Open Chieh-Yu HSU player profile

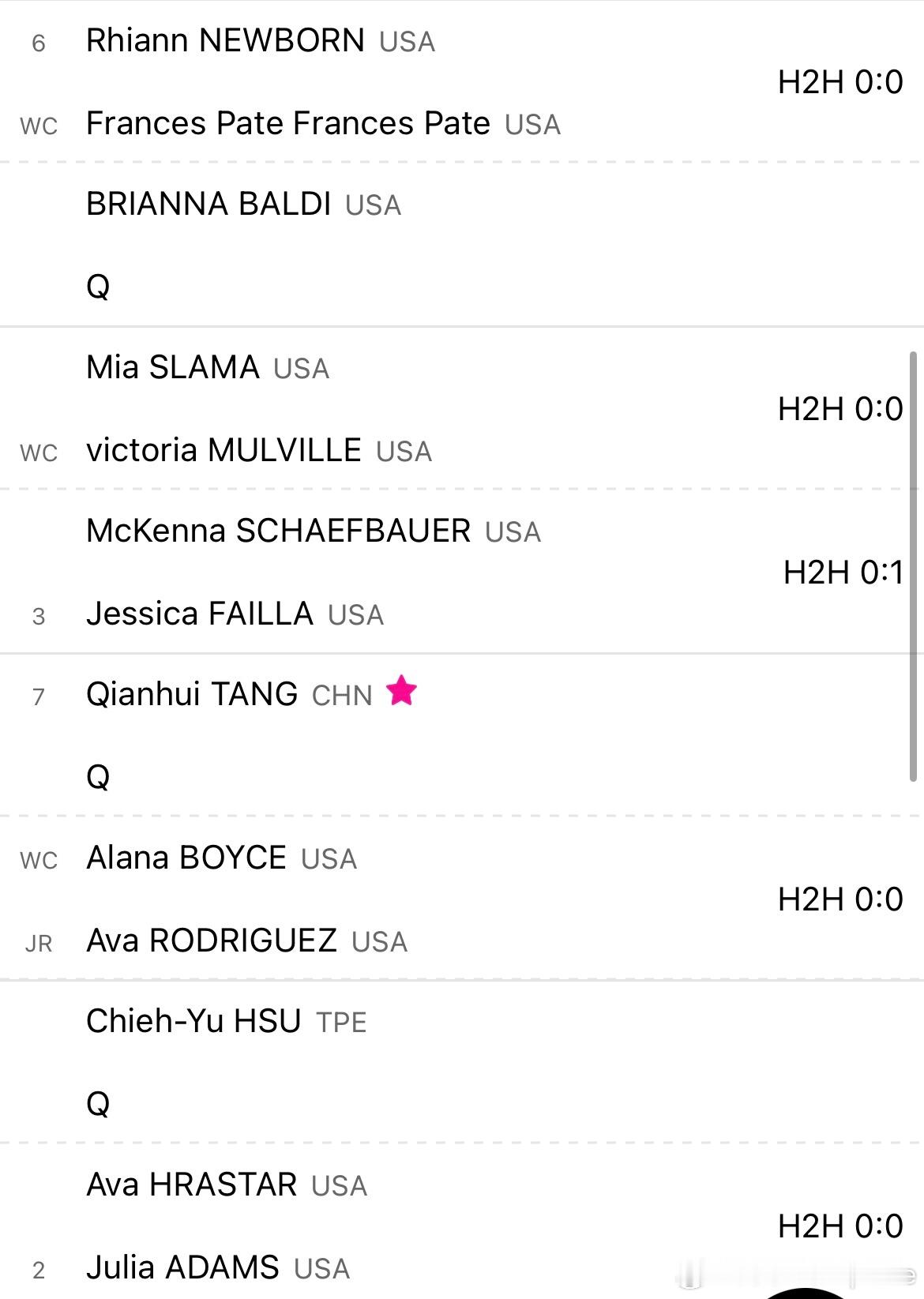click(x=193, y=1021)
